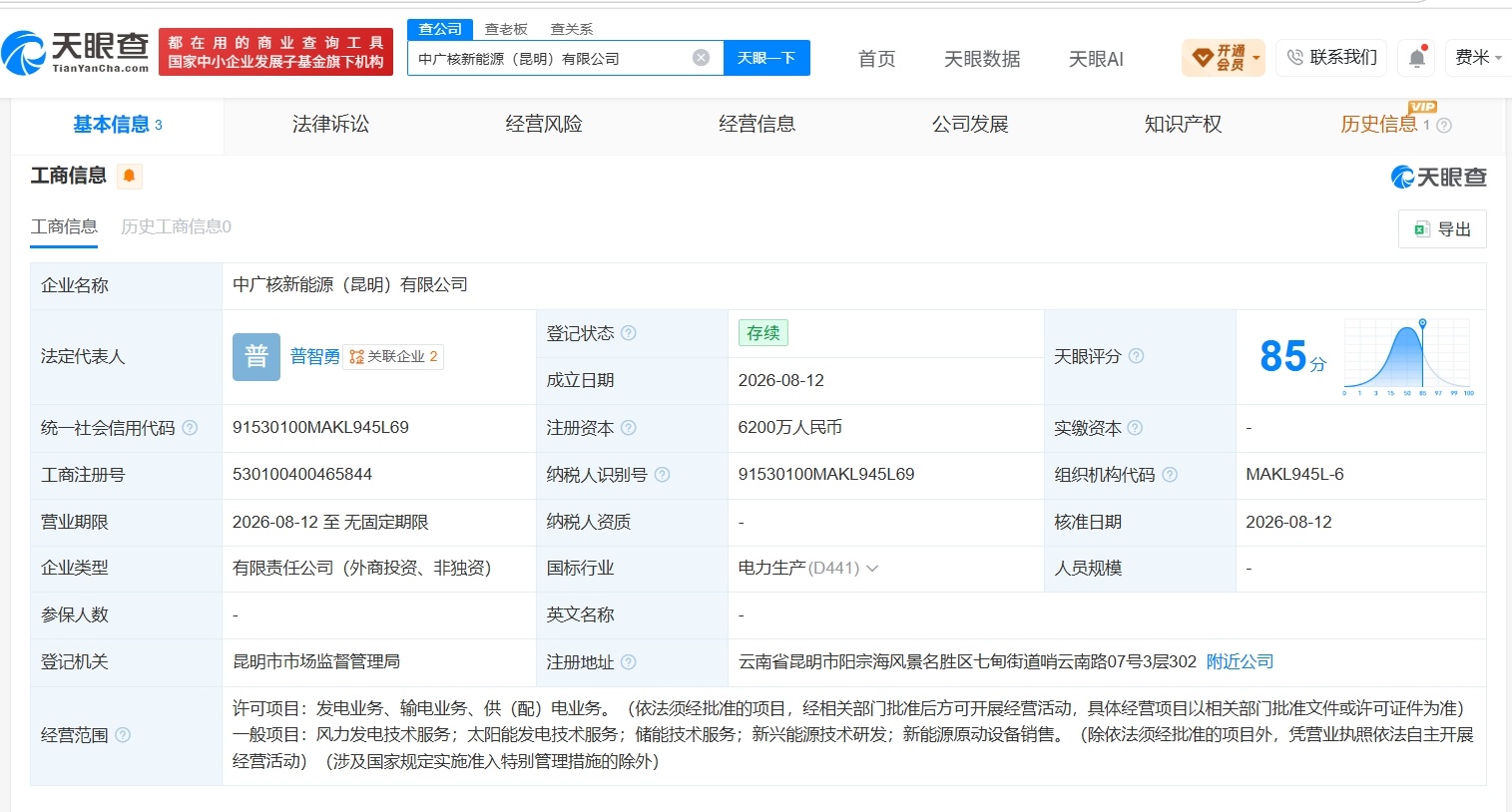This screenshot has height=812, width=1512.
Task: Click the 关联企业 2 badge
Action: [x=393, y=356]
